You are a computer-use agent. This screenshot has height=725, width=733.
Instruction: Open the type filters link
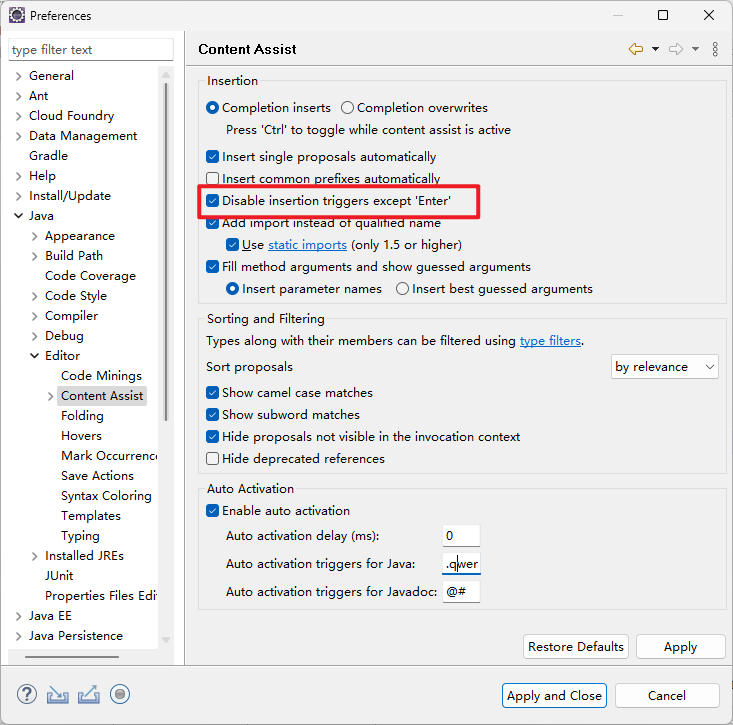coord(550,341)
